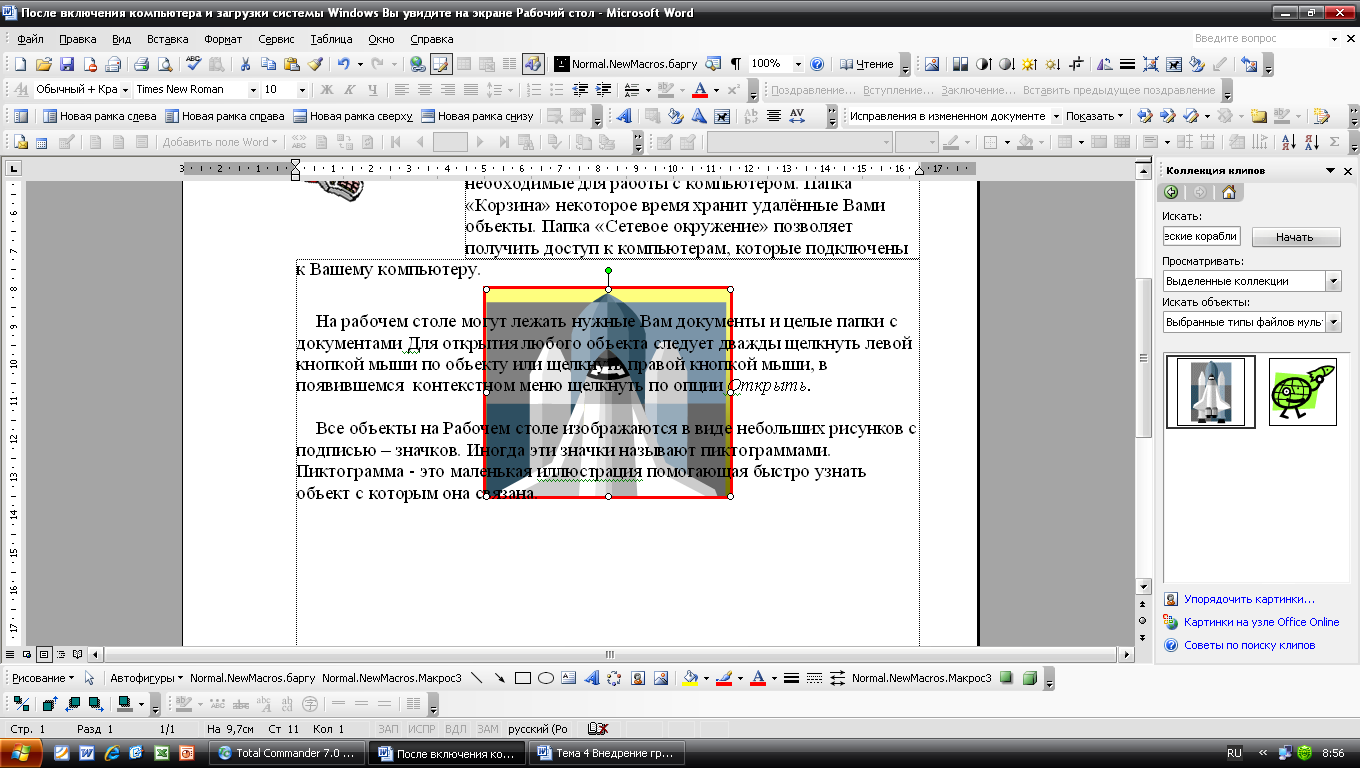This screenshot has height=768, width=1360.
Task: Click the Sort Ascending icon
Action: pos(1289,142)
